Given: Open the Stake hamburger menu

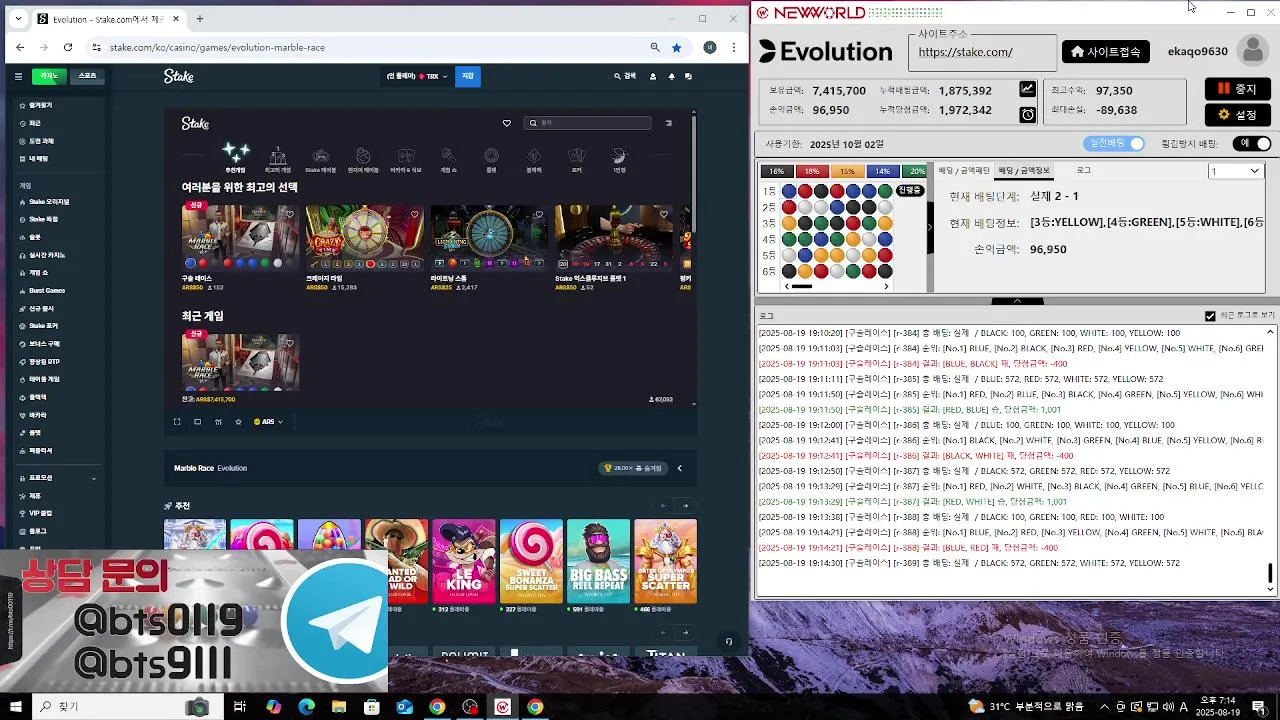Looking at the screenshot, I should [18, 76].
